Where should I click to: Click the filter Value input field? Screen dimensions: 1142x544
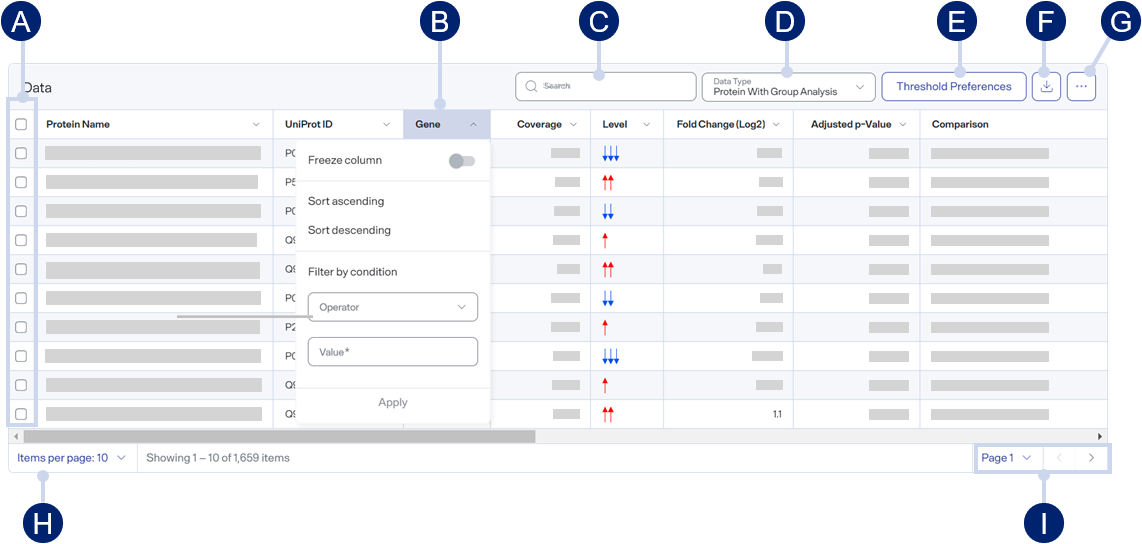[393, 352]
